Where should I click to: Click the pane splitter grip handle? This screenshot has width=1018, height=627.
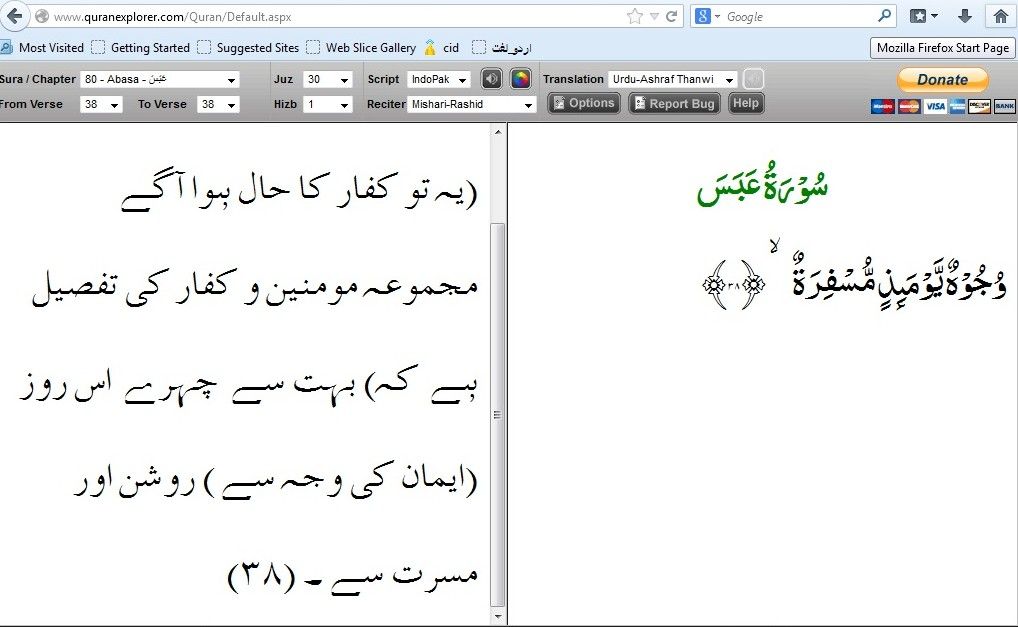(497, 415)
